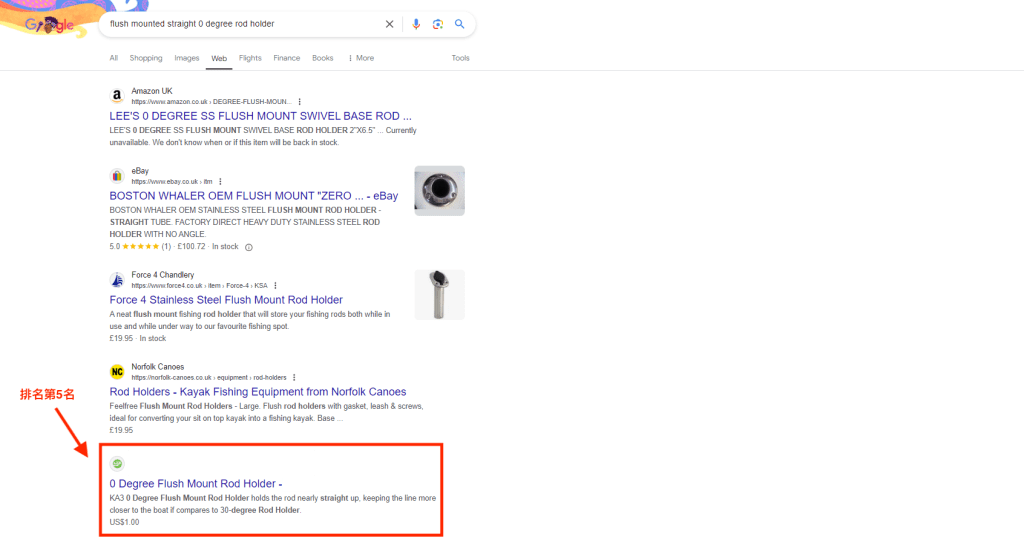Open more options for Force 4 result
The image size is (1024, 540).
tap(275, 286)
